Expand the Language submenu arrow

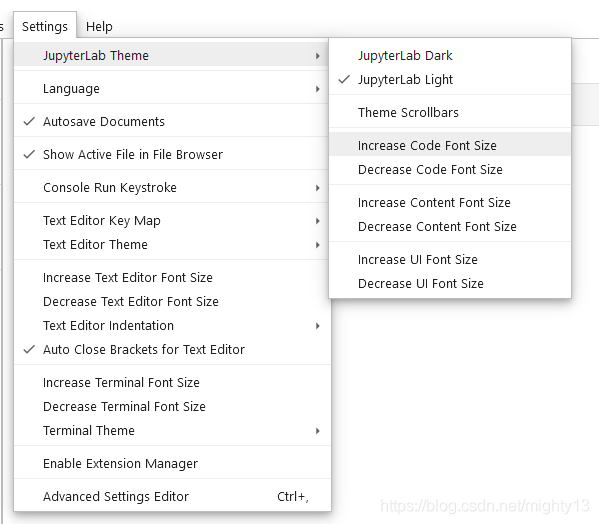coord(317,89)
